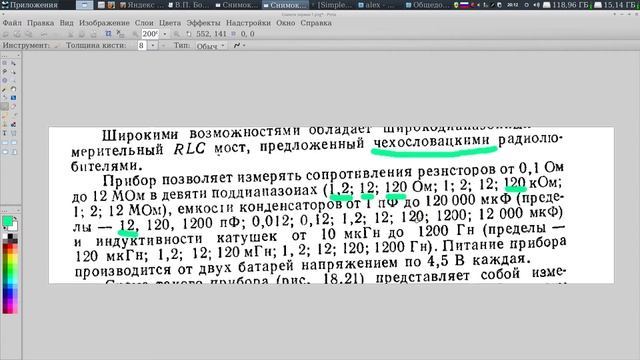The height and width of the screenshot is (360, 640).
Task: Click the New image toolbar icon
Action: pyautogui.click(x=6, y=34)
